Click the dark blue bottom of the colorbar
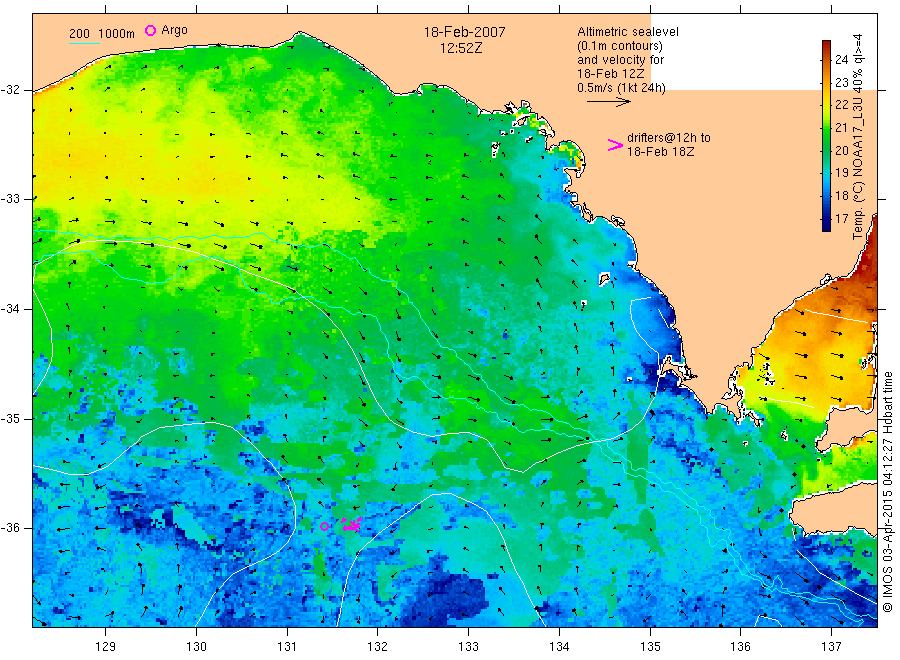 pos(827,226)
